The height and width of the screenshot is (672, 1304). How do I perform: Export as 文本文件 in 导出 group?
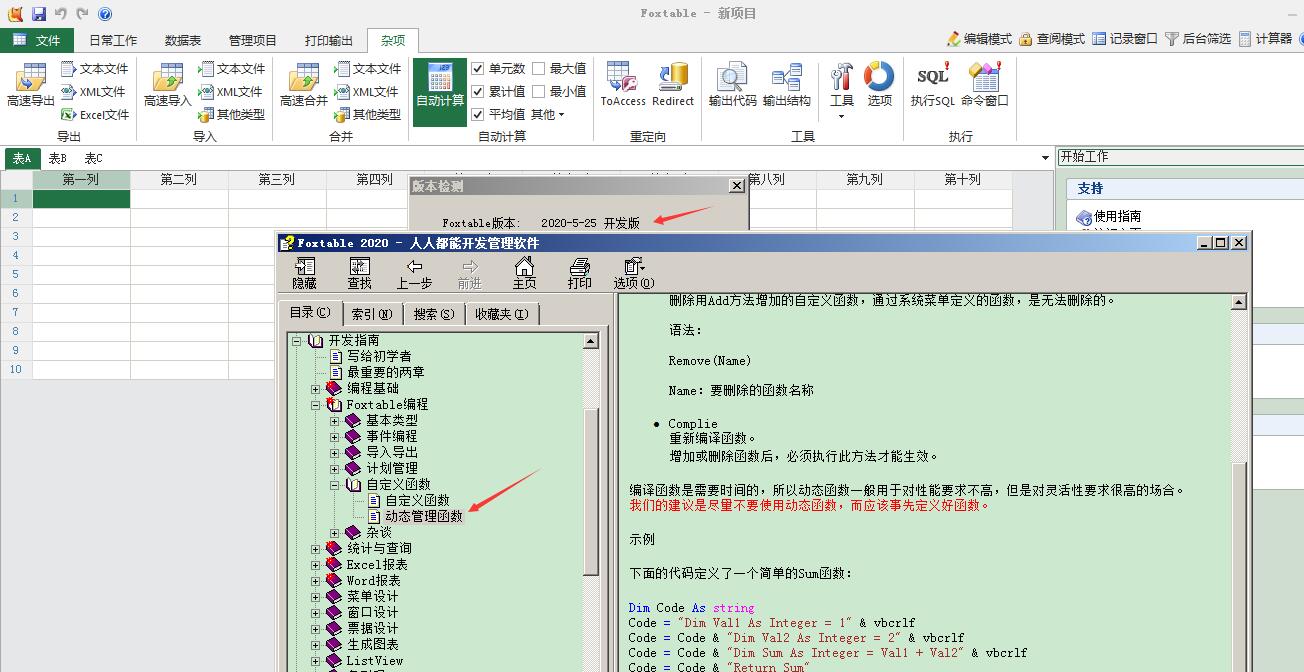point(95,69)
